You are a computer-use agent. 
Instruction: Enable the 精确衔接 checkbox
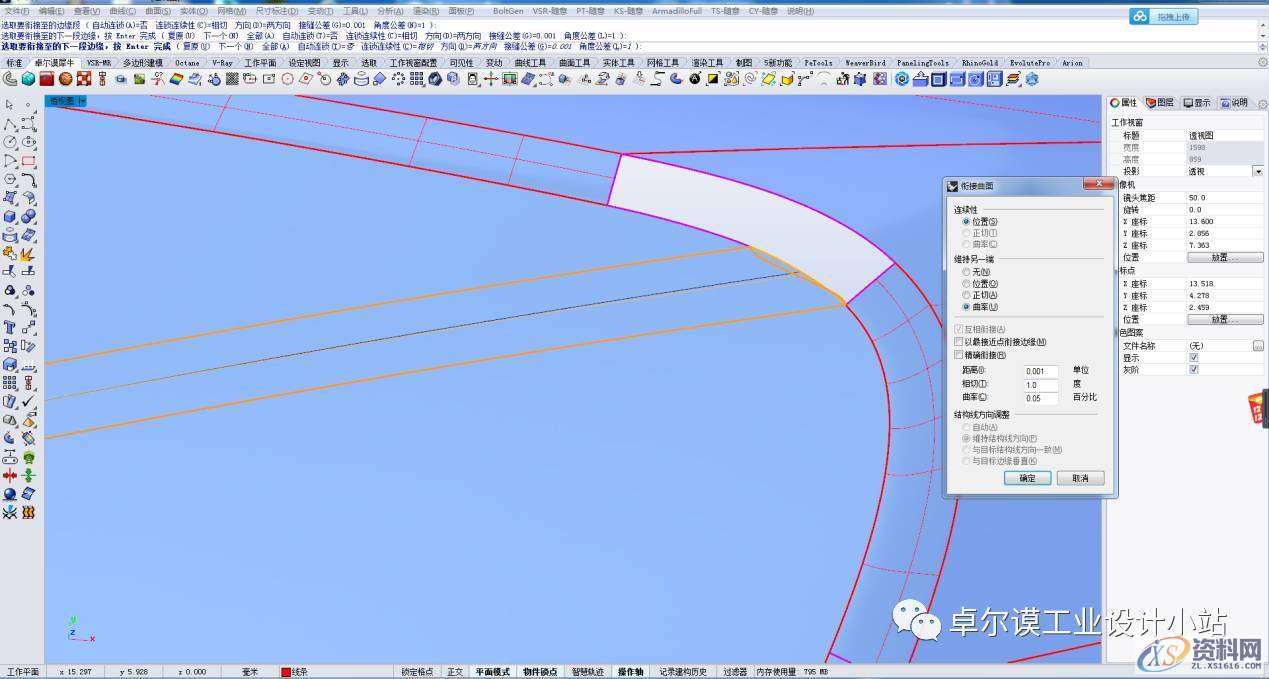958,355
